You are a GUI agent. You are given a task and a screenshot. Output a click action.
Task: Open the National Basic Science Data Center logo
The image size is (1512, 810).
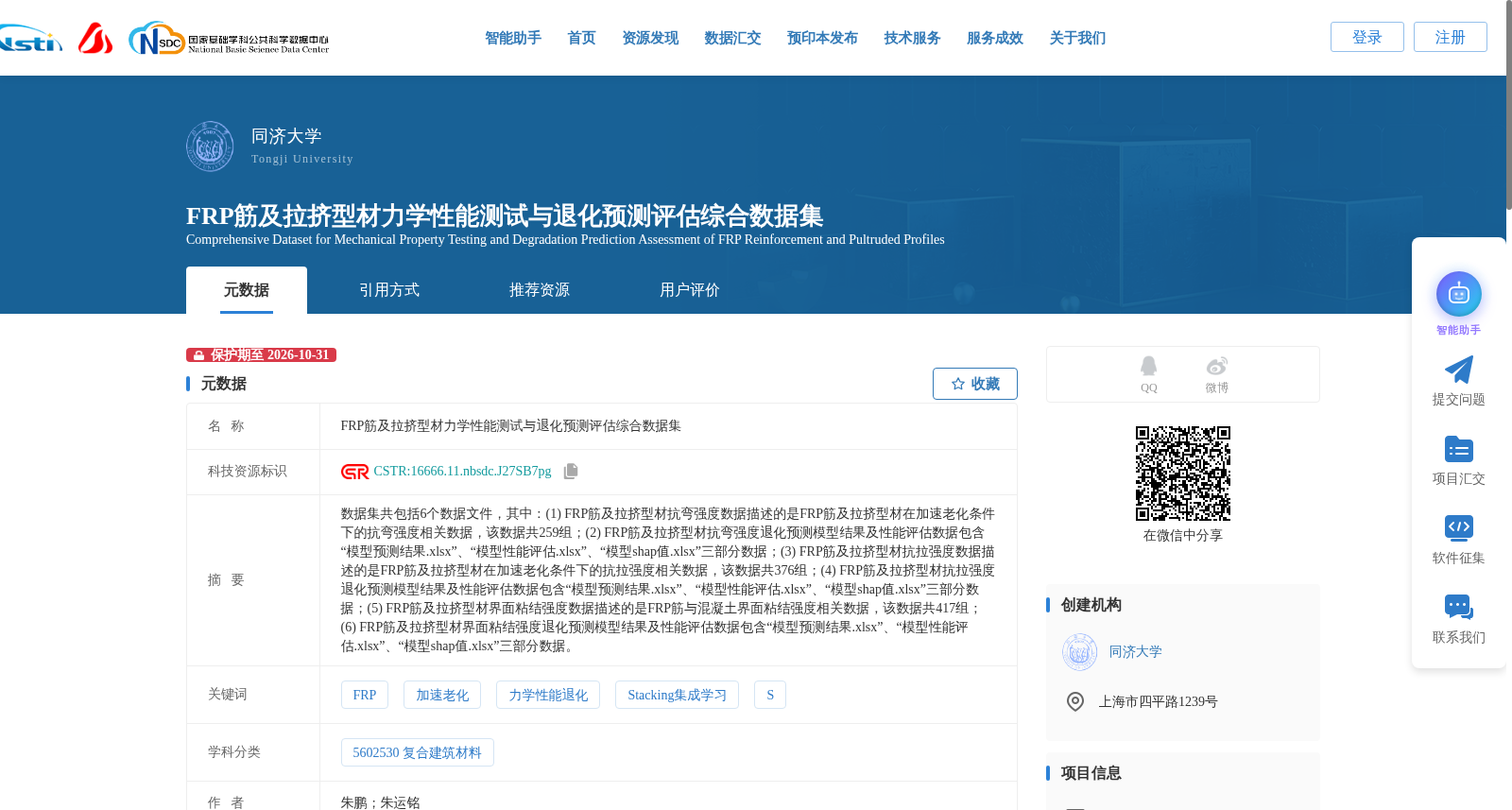pyautogui.click(x=229, y=39)
